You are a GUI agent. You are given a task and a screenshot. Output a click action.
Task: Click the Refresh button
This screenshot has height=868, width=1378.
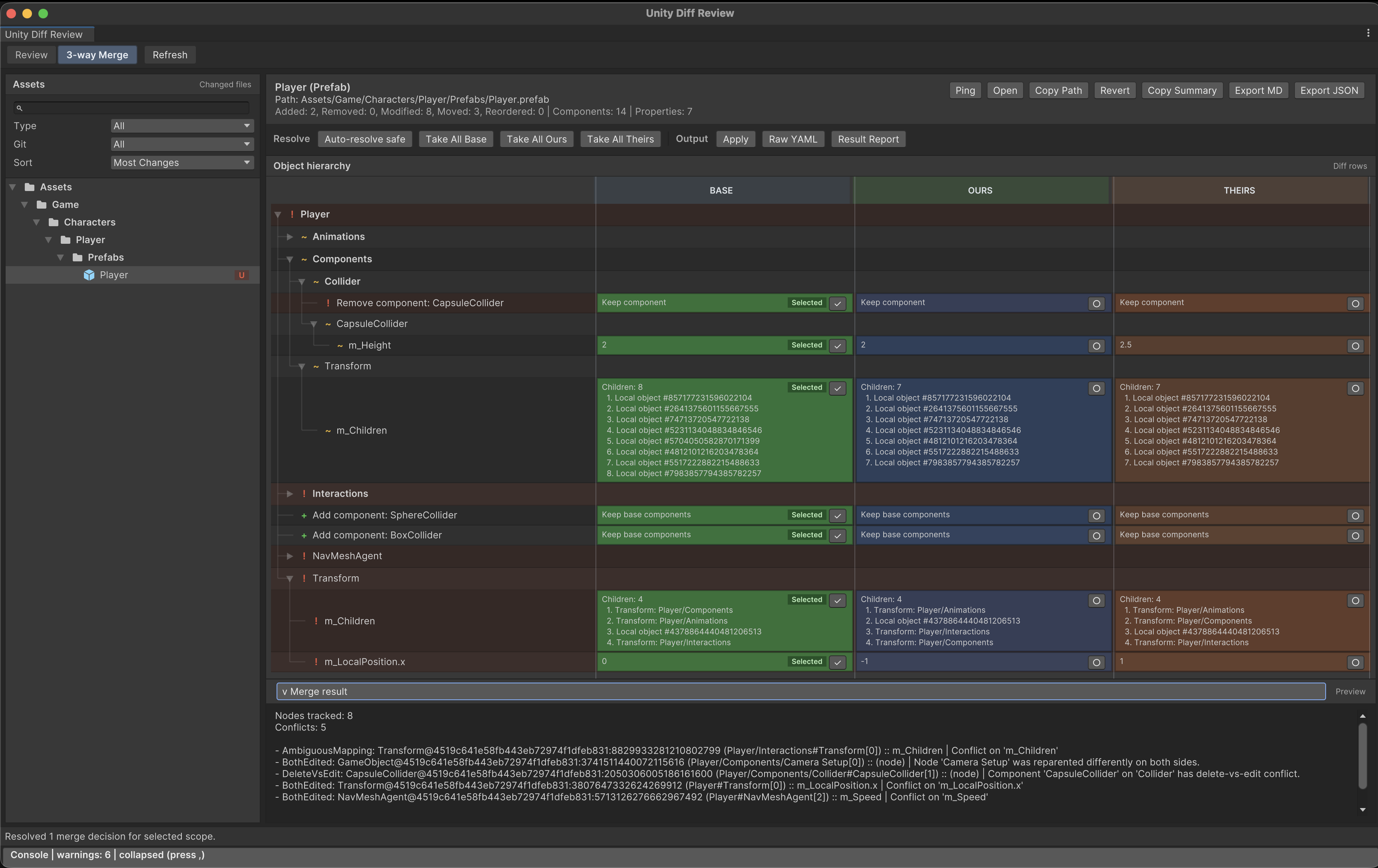pos(170,55)
